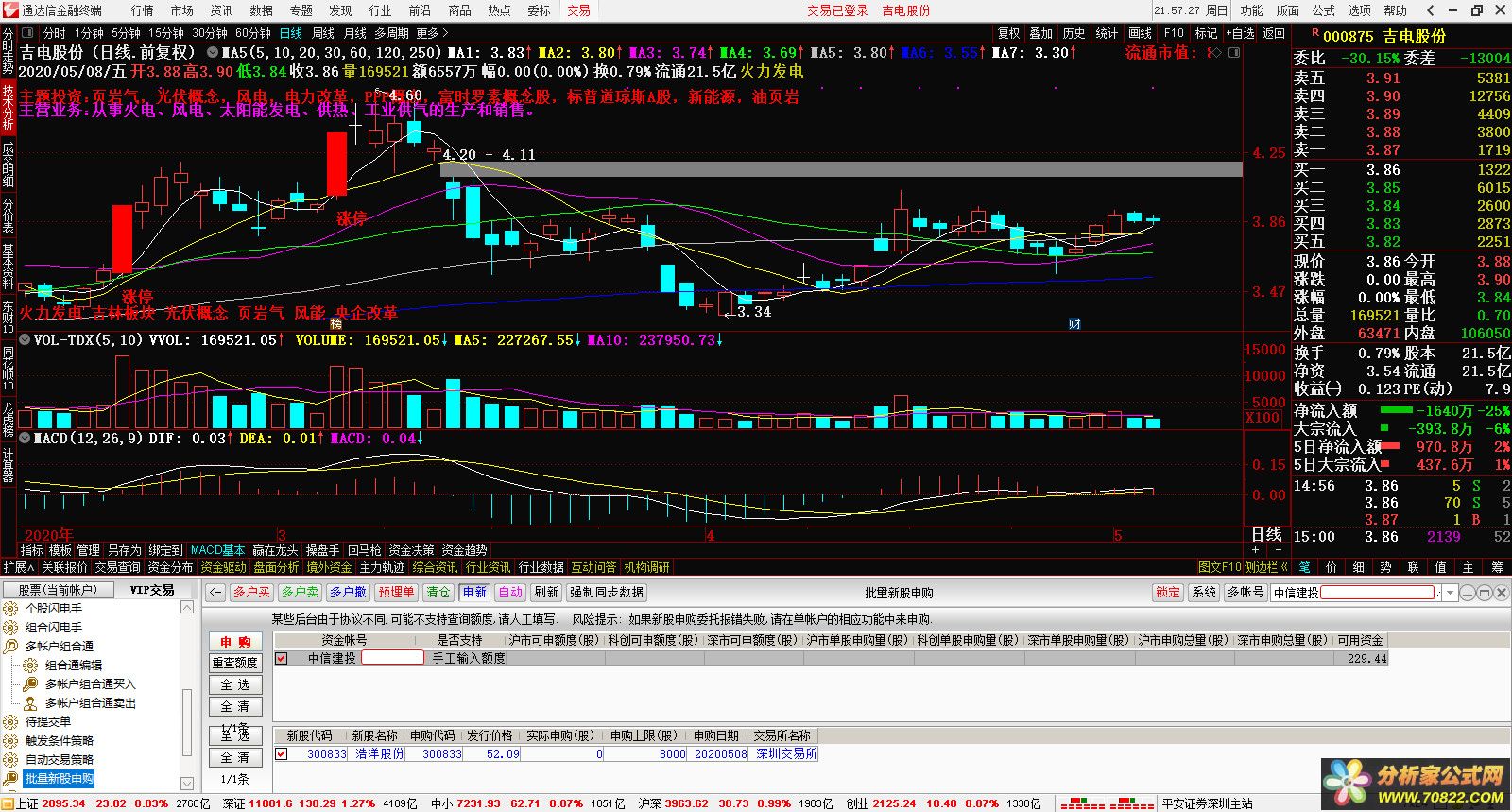
Task: Click the square indicator before MACD label
Action: click(x=26, y=439)
